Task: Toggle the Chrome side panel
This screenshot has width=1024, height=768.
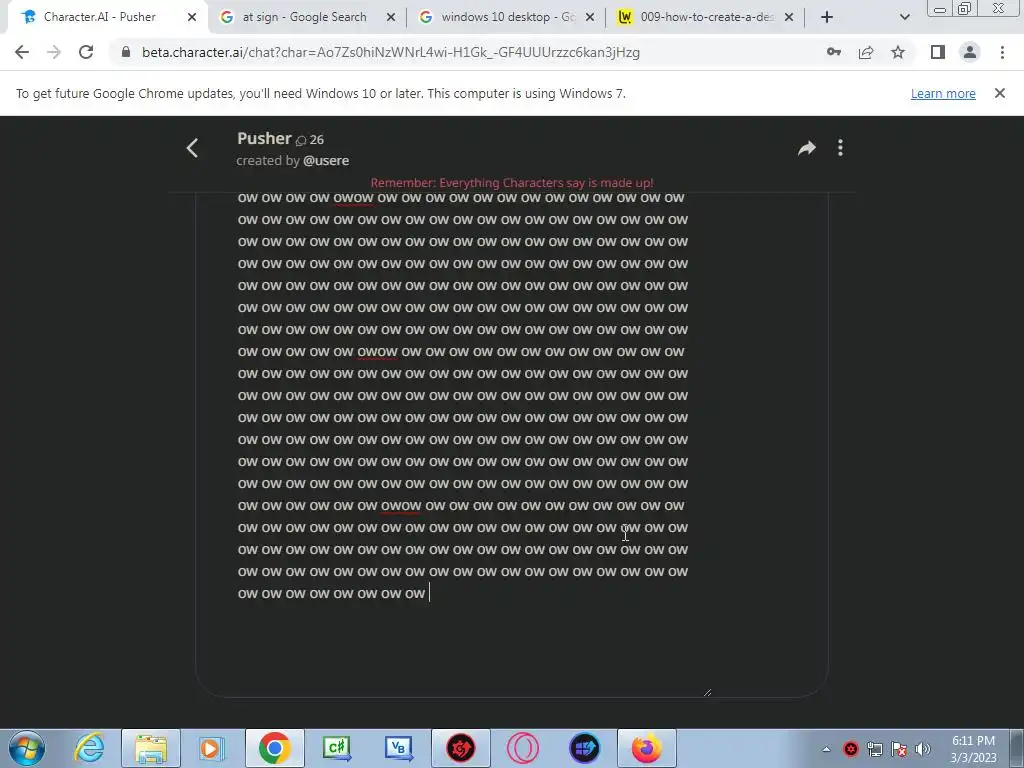Action: click(938, 52)
